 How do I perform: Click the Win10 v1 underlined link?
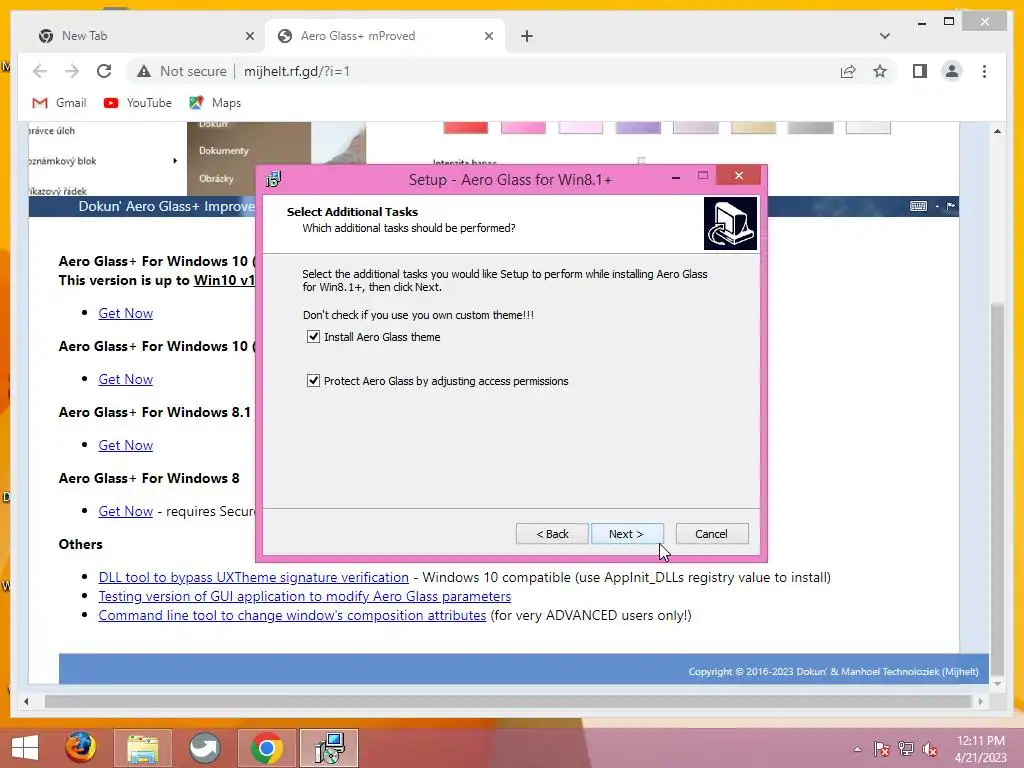click(x=224, y=280)
